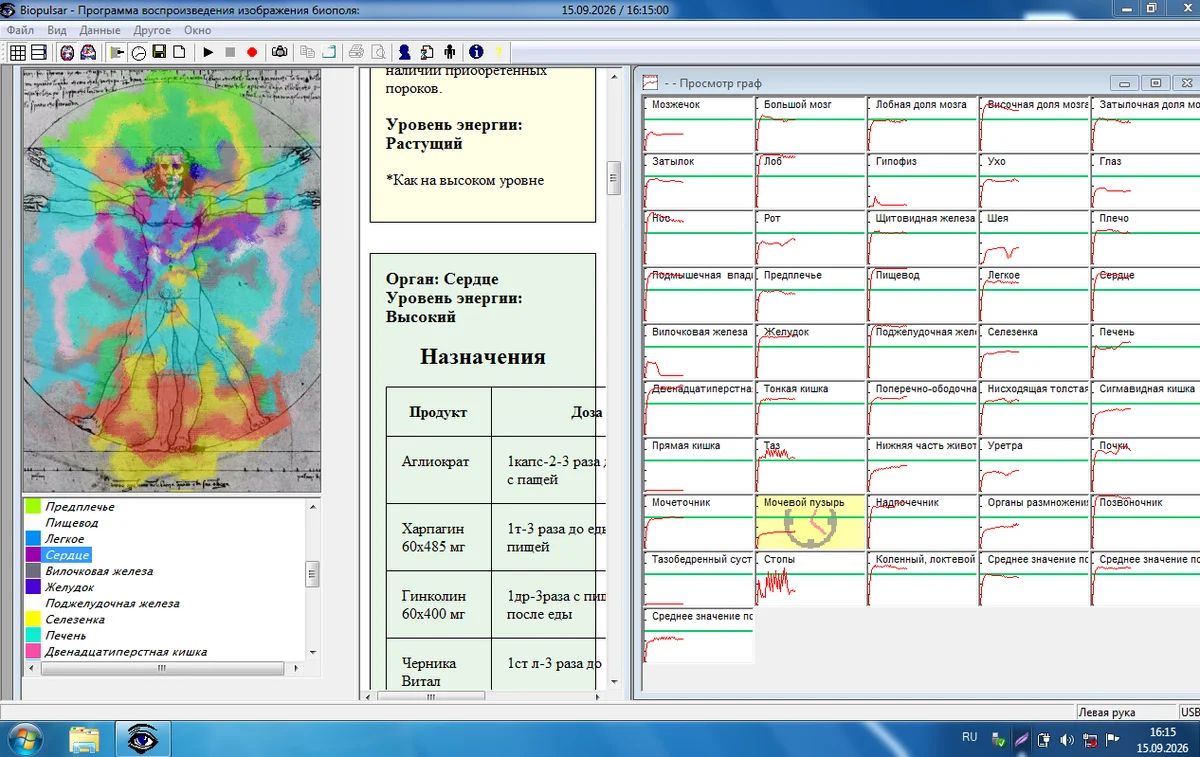Viewport: 1200px width, 757px height.
Task: Click the Biopulsar eye taskbar button
Action: pyautogui.click(x=143, y=739)
